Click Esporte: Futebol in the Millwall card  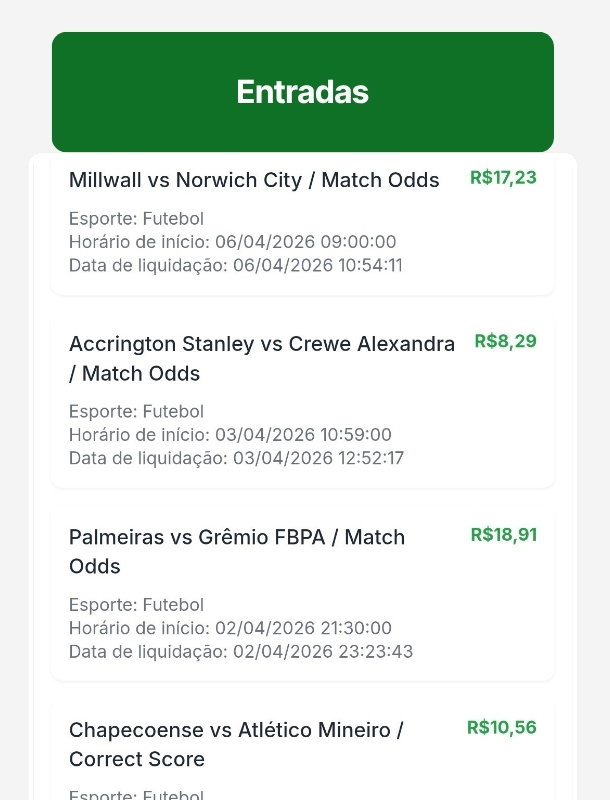click(136, 219)
